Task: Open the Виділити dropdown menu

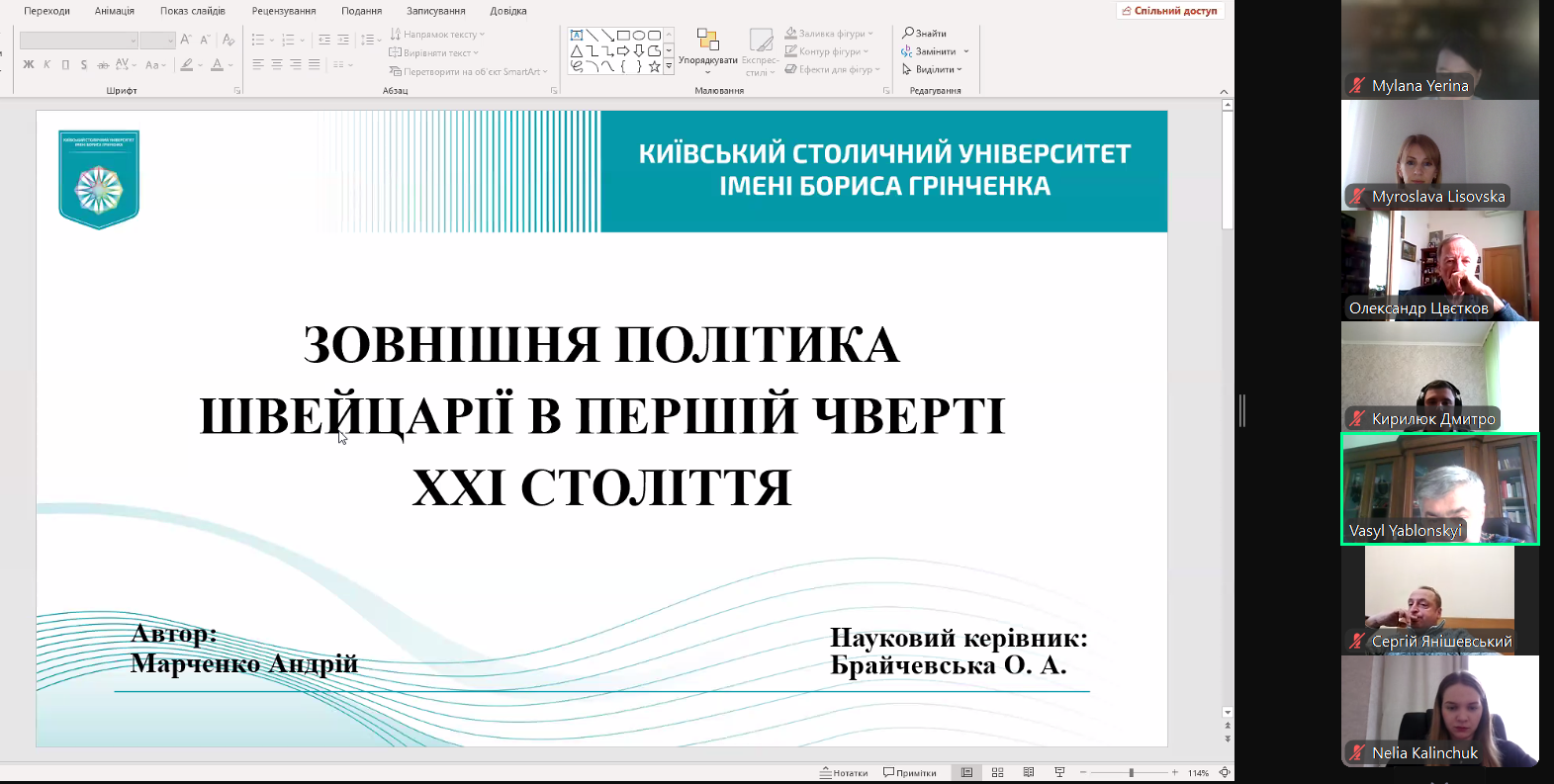Action: [x=932, y=69]
